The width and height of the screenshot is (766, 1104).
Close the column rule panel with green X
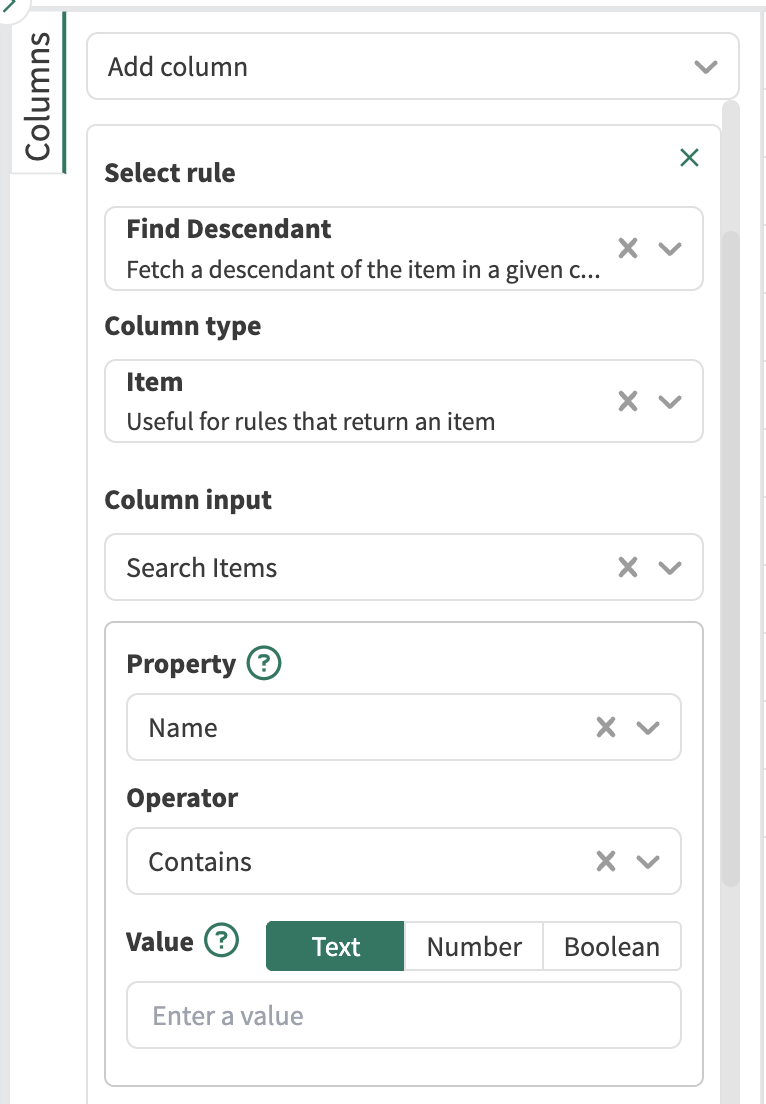[689, 157]
